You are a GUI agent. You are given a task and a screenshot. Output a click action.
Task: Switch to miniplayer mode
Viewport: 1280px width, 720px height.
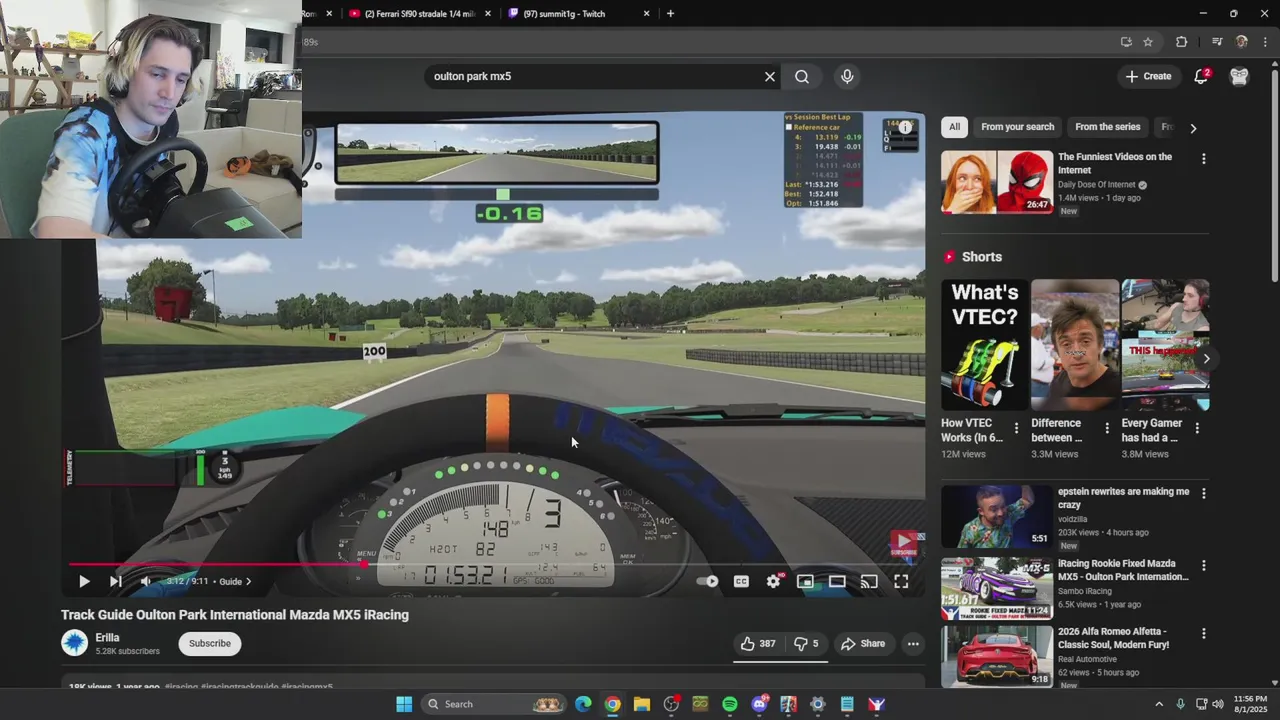(805, 581)
